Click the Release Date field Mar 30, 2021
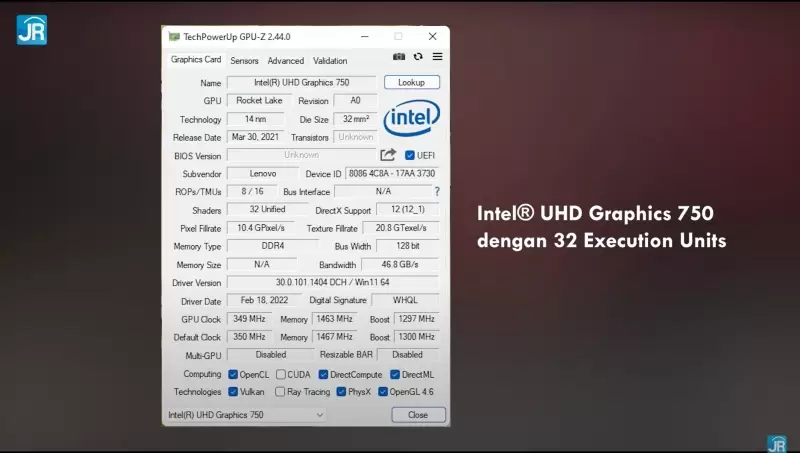Image resolution: width=800 pixels, height=453 pixels. [256, 137]
